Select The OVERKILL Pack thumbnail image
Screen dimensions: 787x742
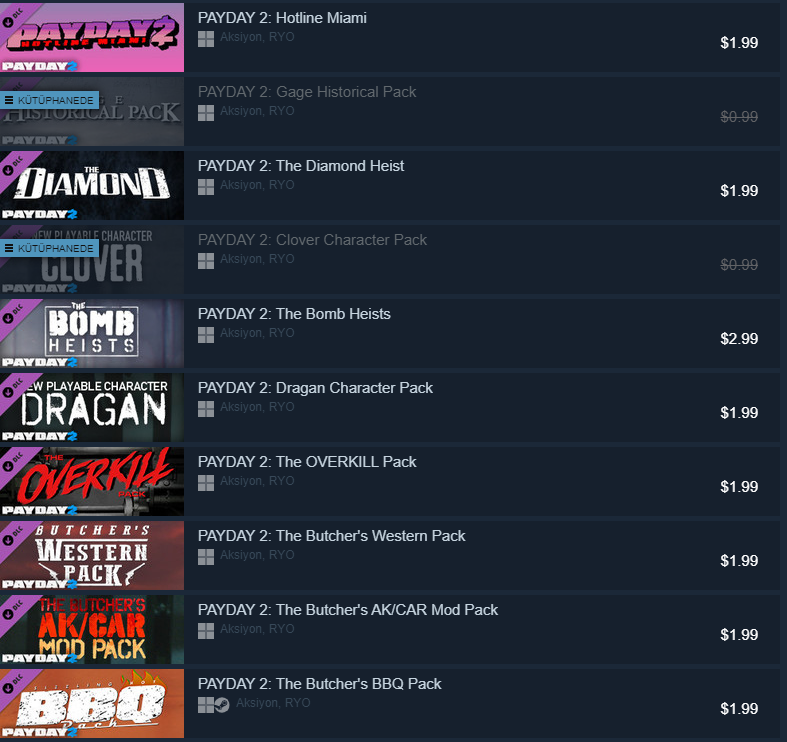(92, 481)
